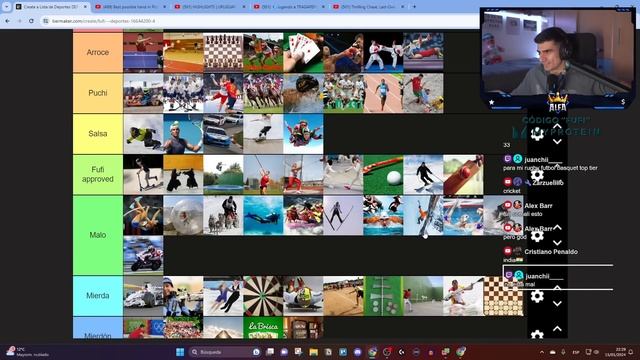Reload the tiermaker page
Viewport: 640px width, 360px height.
pyautogui.click(x=31, y=21)
